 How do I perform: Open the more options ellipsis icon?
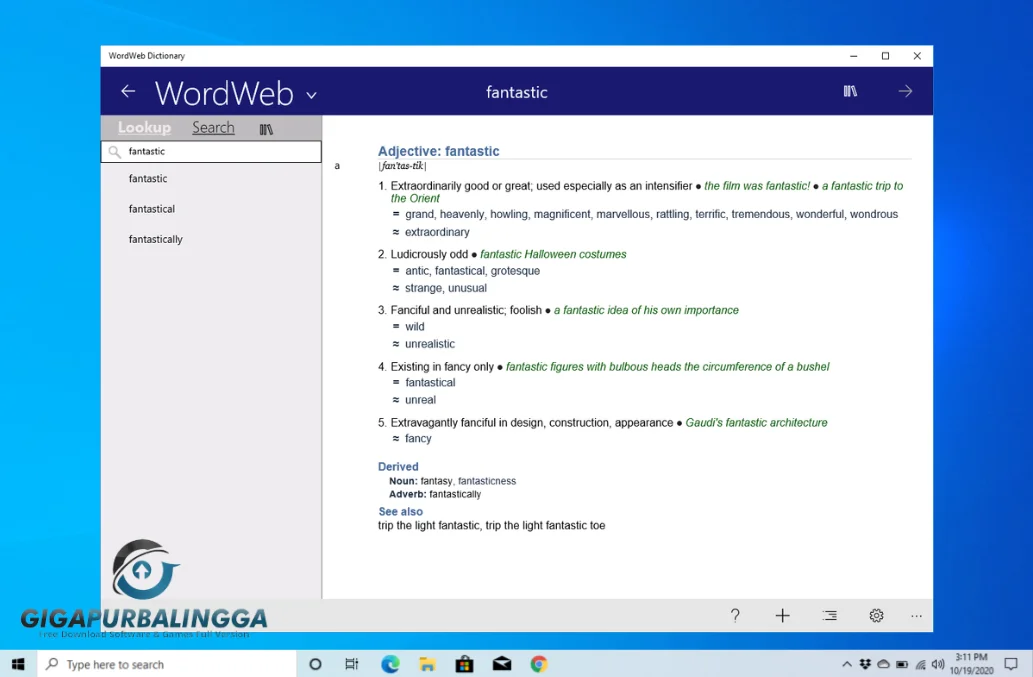[x=916, y=615]
